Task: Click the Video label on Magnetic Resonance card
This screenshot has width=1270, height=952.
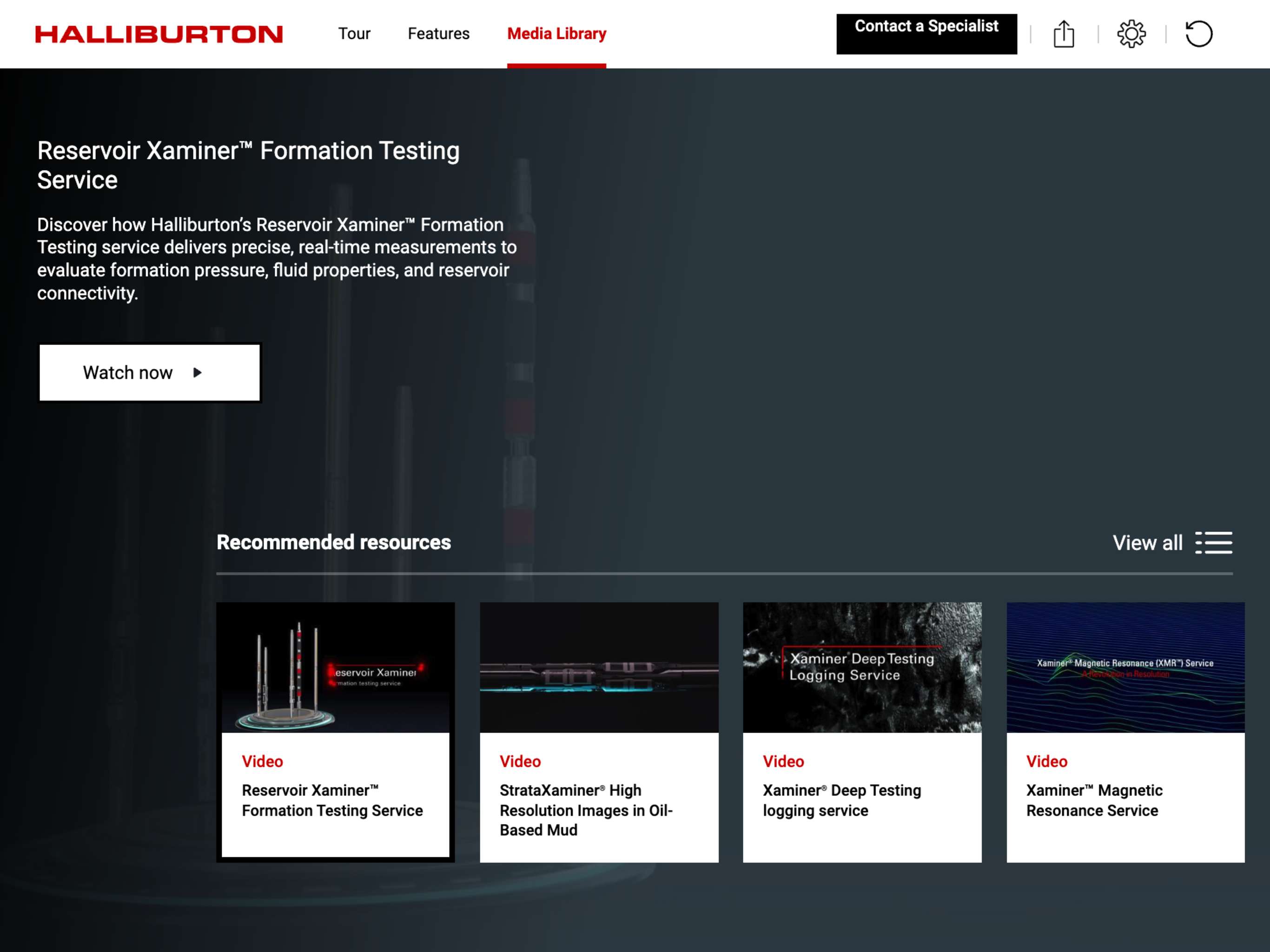Action: (1047, 761)
